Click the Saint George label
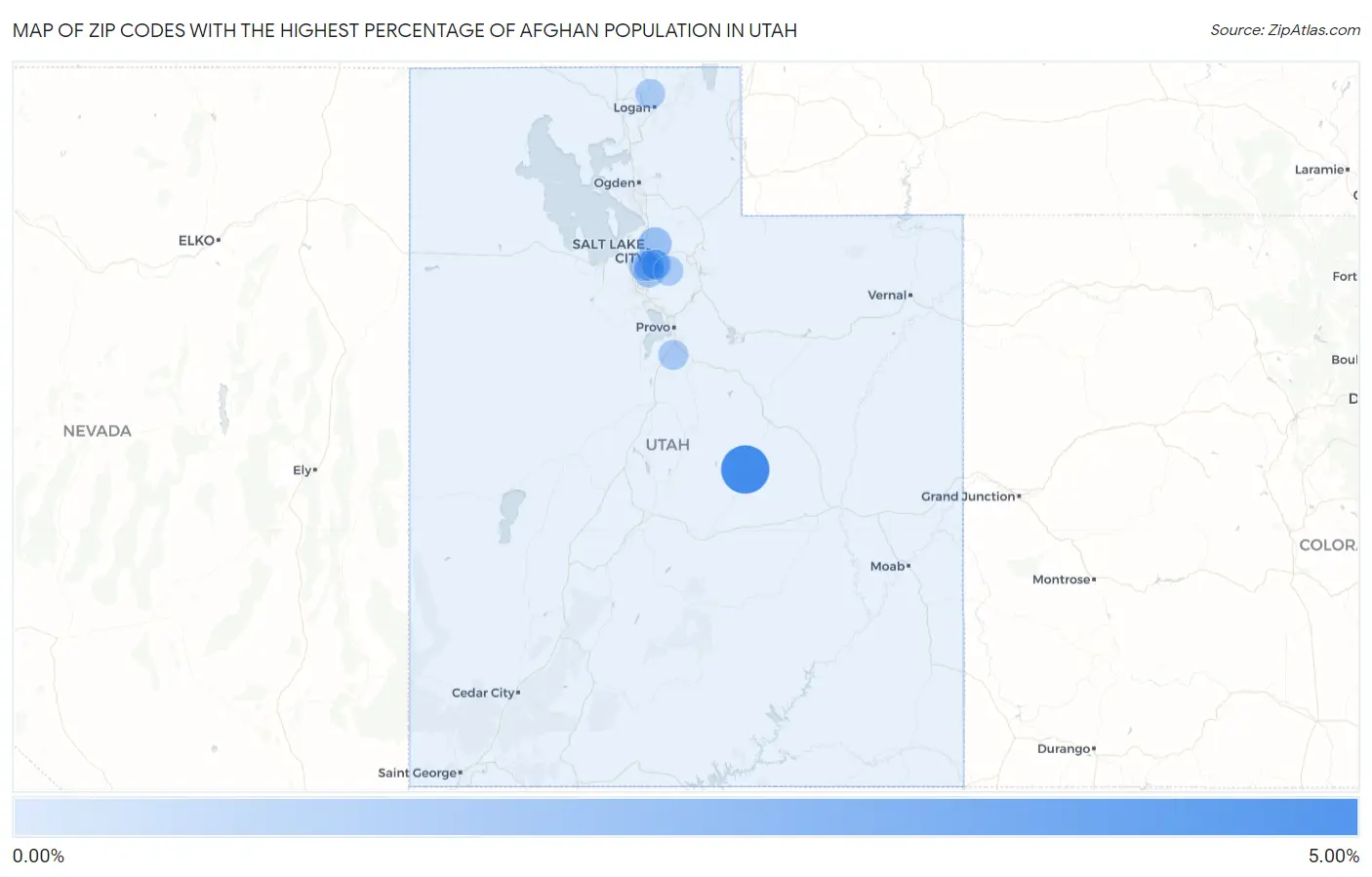This screenshot has height=877, width=1372. coord(420,773)
